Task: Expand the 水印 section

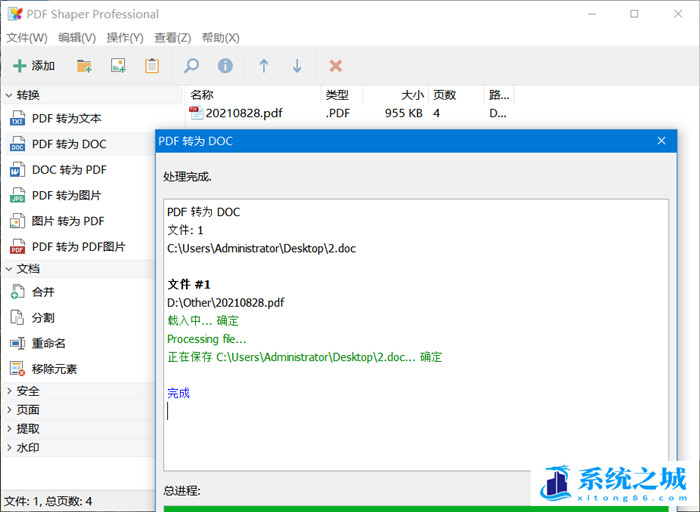Action: point(8,447)
